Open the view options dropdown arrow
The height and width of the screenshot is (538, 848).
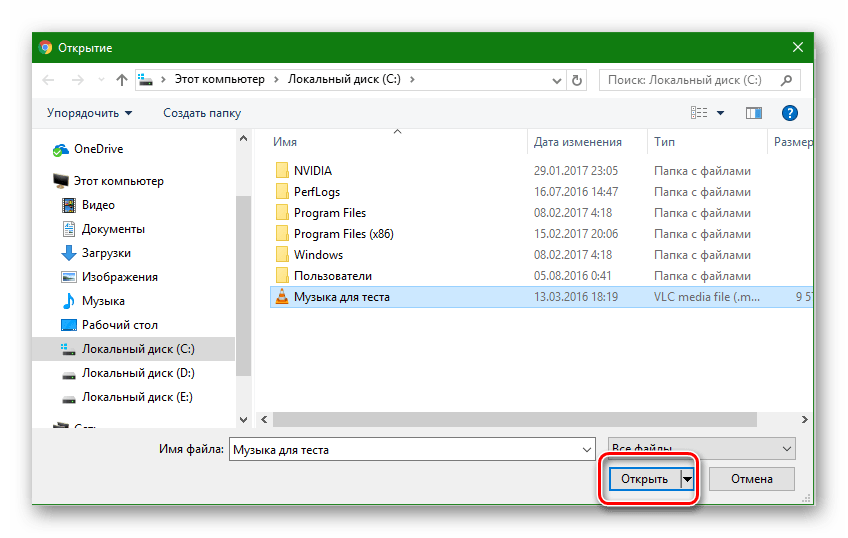click(720, 113)
